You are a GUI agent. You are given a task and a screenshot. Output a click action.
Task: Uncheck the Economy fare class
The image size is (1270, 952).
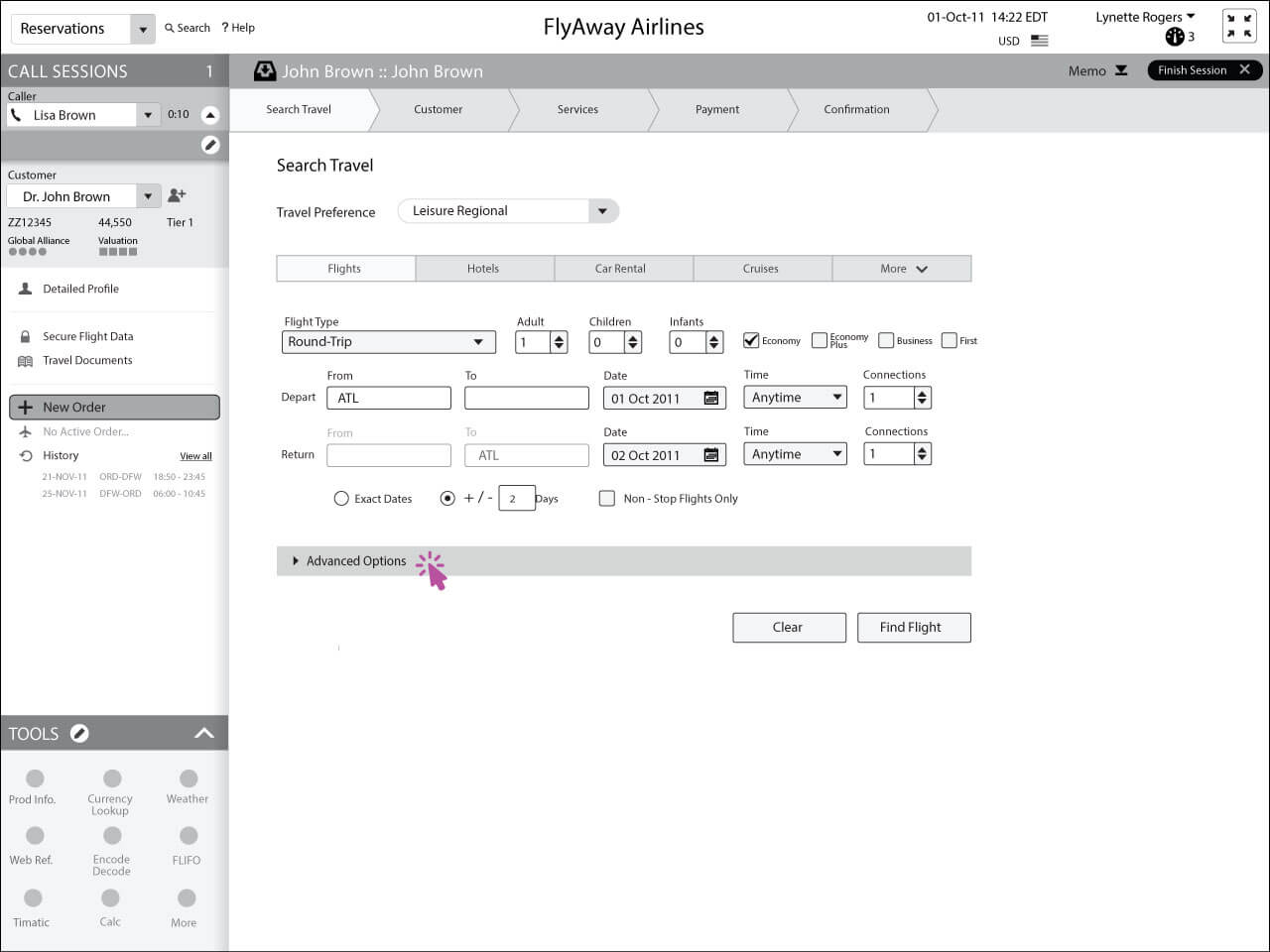[751, 340]
